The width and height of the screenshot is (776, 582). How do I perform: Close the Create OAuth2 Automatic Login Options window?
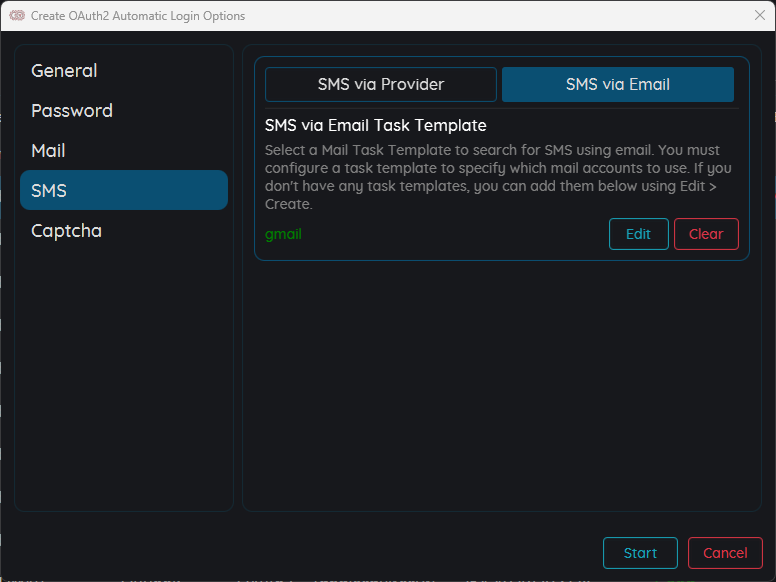pyautogui.click(x=759, y=16)
